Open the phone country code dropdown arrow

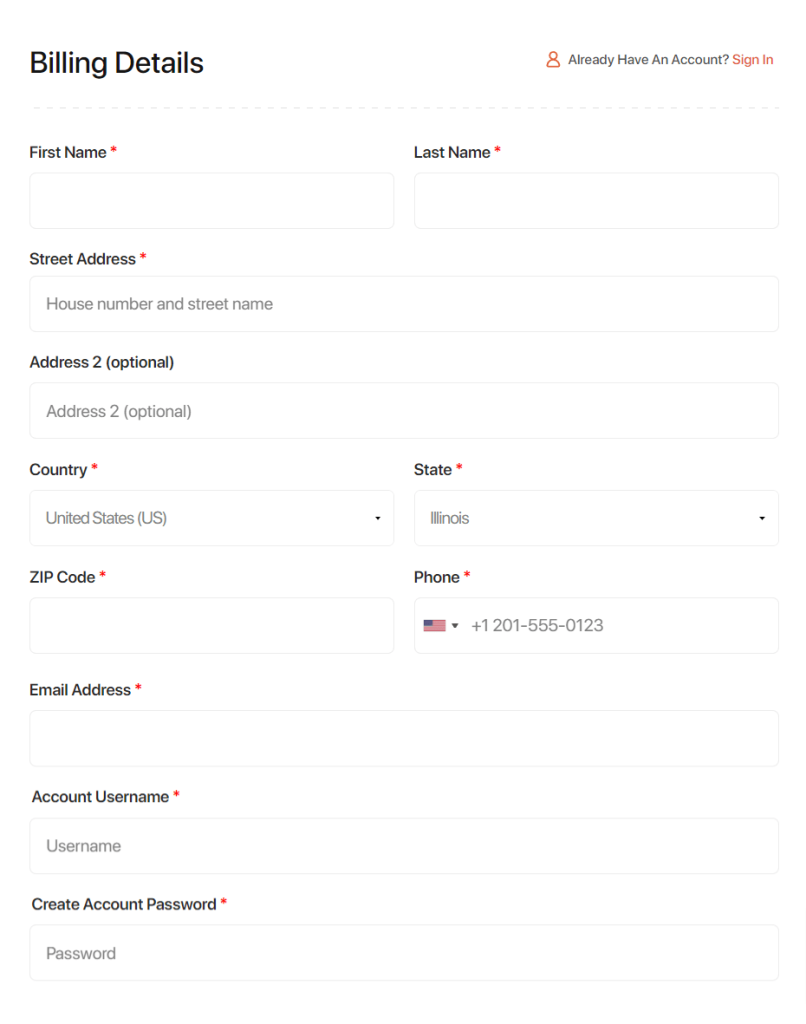455,626
